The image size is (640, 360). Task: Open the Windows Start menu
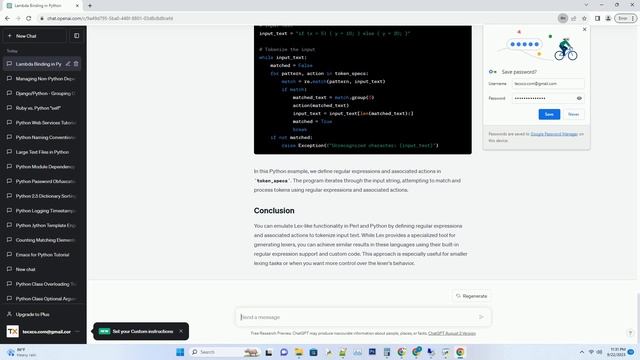tap(180, 352)
